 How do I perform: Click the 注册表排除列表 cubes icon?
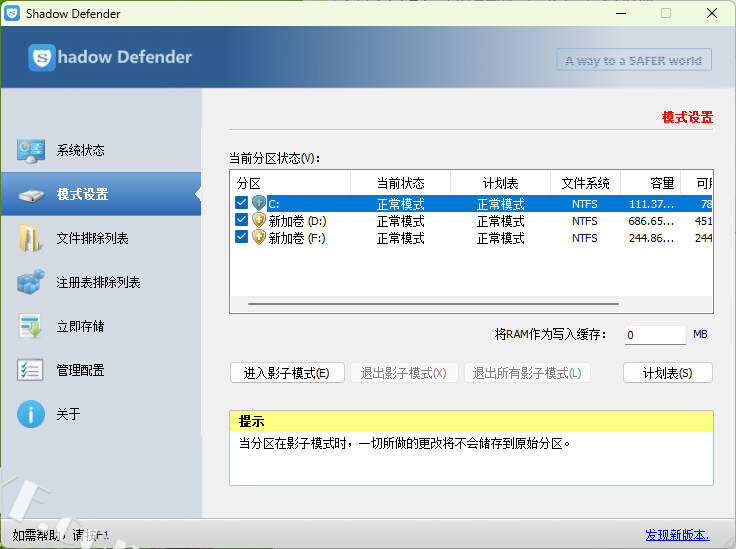tap(31, 282)
